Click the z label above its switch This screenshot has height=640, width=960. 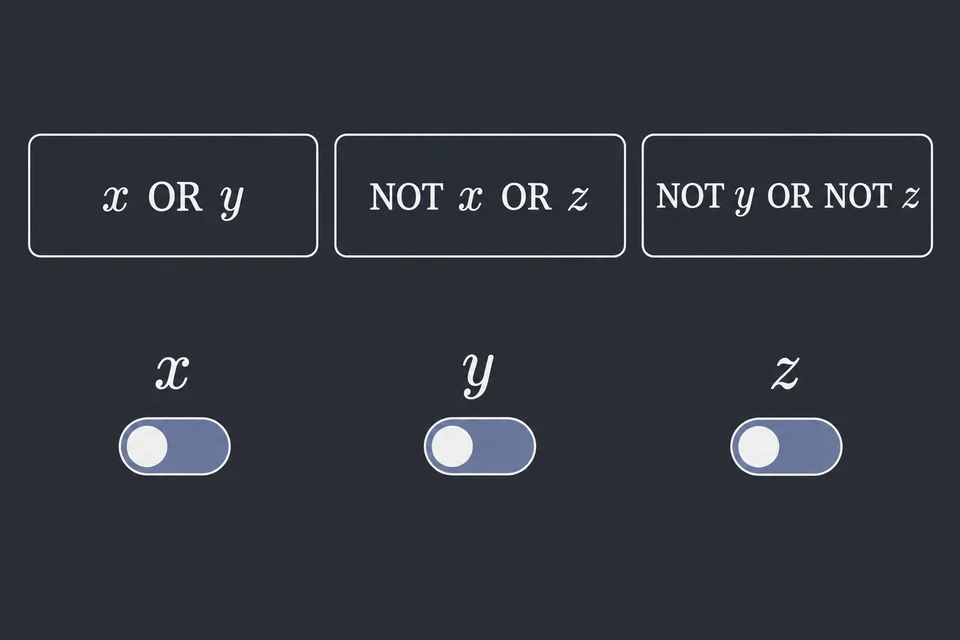click(786, 372)
